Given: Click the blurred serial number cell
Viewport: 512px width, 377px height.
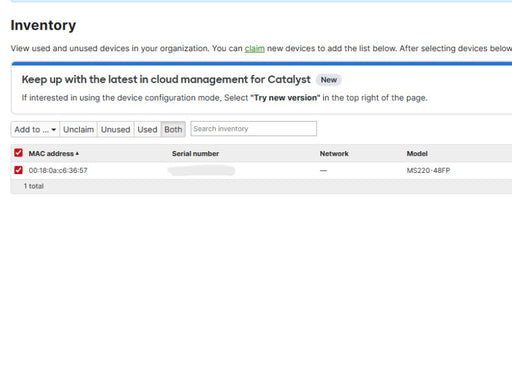Looking at the screenshot, I should click(201, 171).
